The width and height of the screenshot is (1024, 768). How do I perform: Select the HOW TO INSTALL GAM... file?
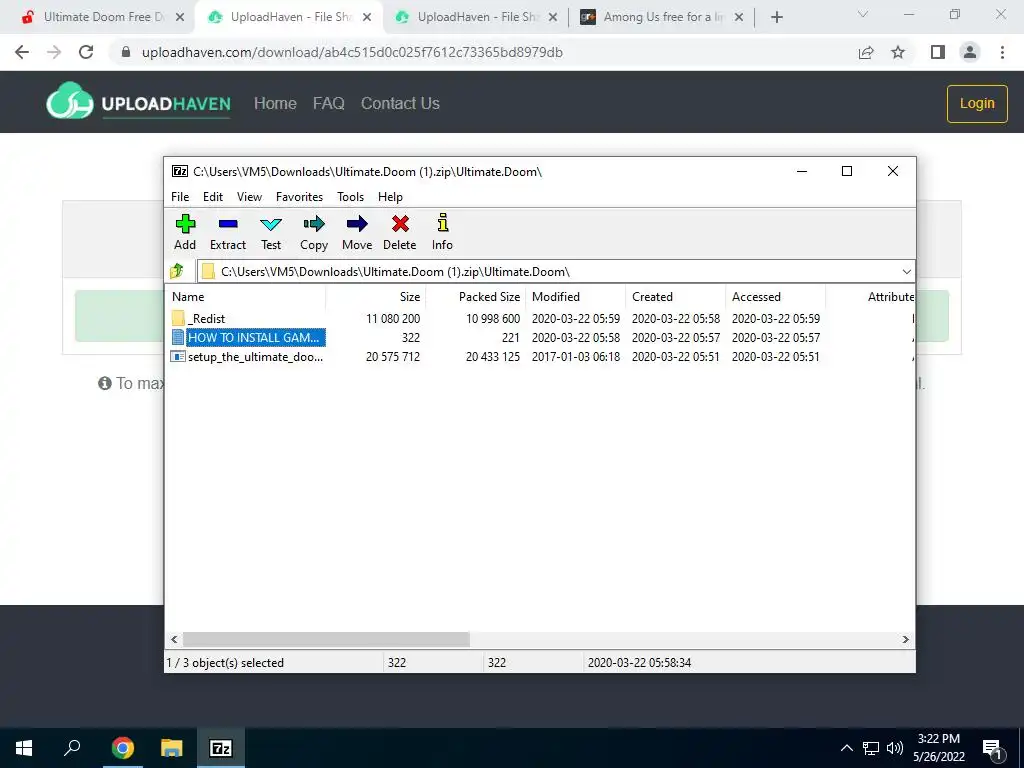539,337
